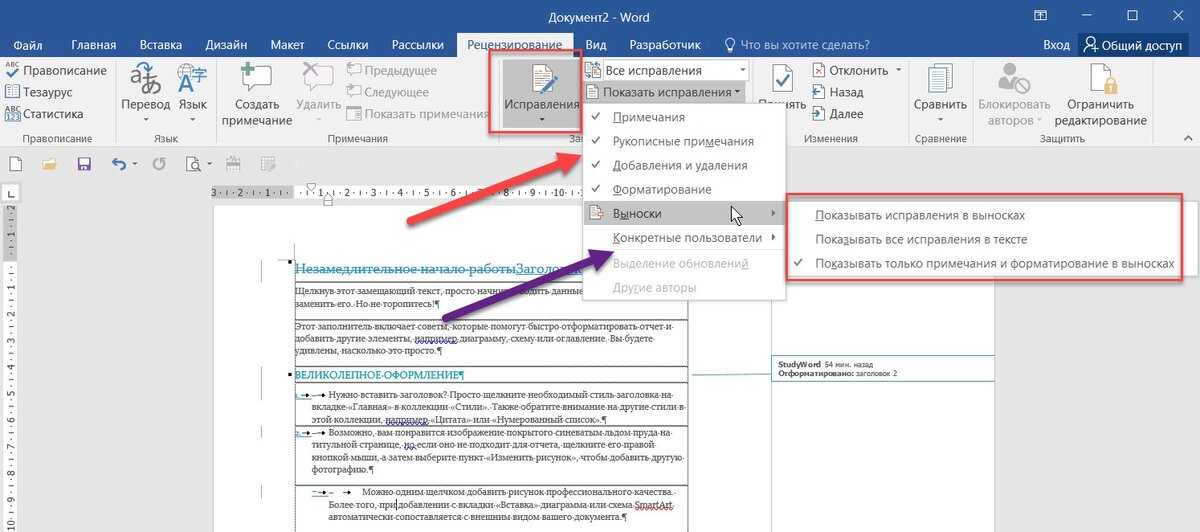Select only comments and formatting in balloons
1200x532 pixels.
[x=994, y=264]
